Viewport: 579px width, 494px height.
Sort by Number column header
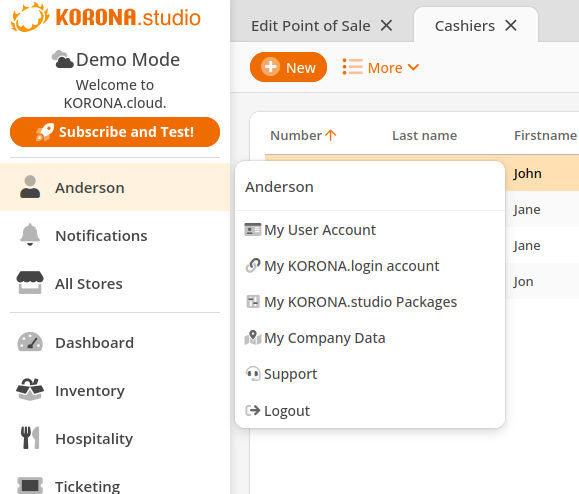tap(296, 135)
